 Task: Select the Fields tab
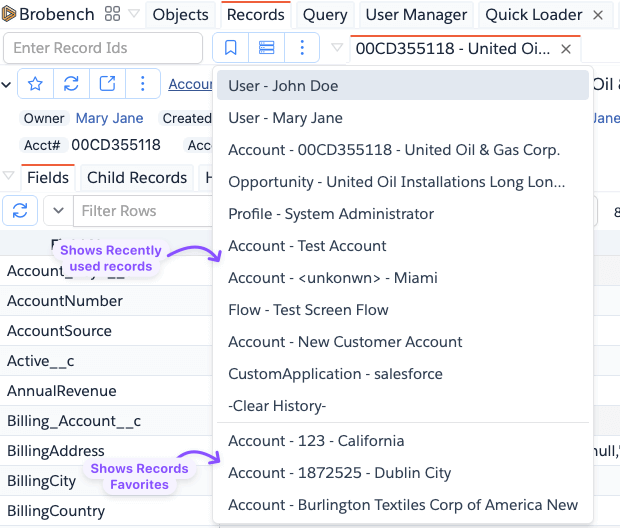point(48,178)
